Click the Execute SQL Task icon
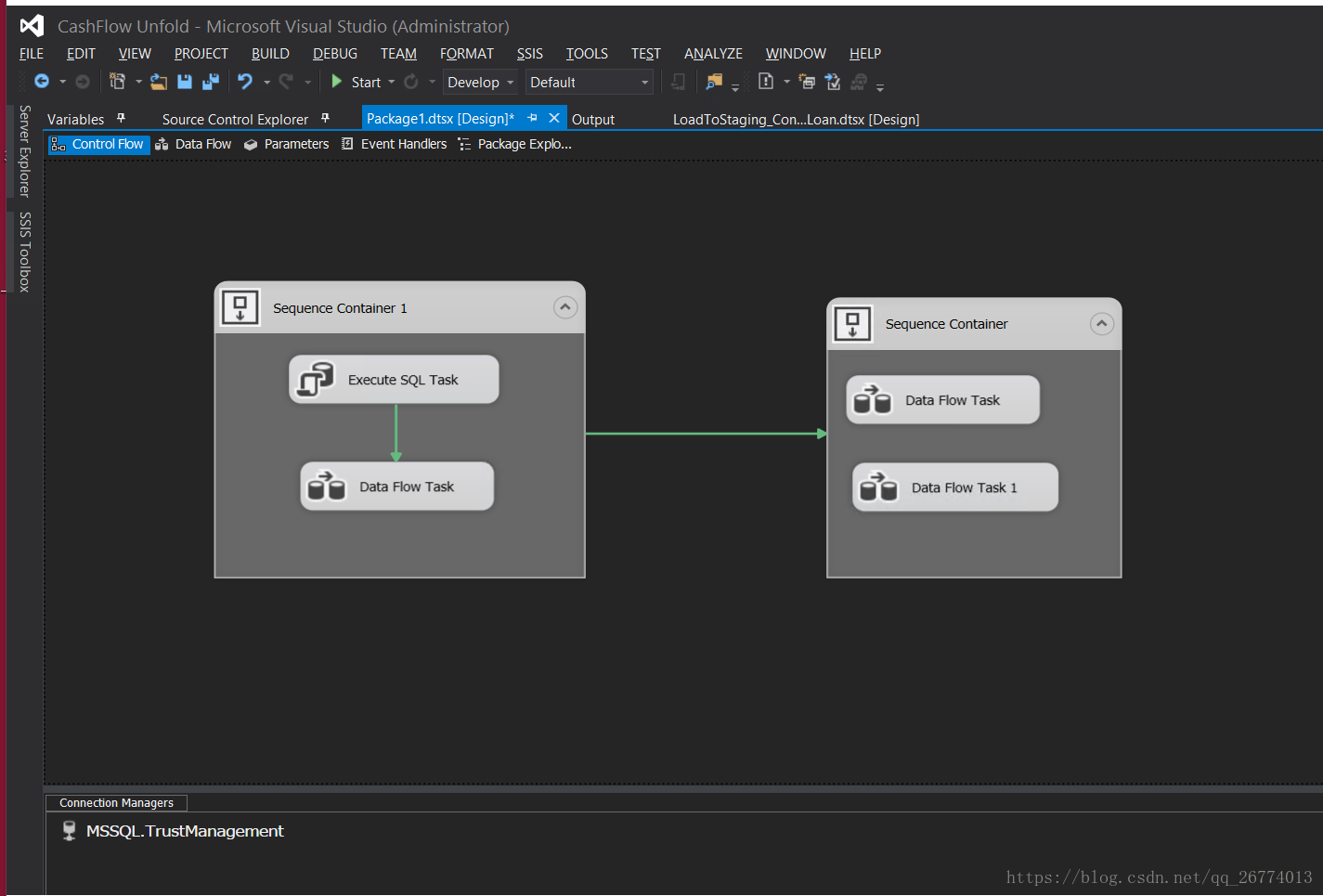The image size is (1323, 896). click(316, 379)
